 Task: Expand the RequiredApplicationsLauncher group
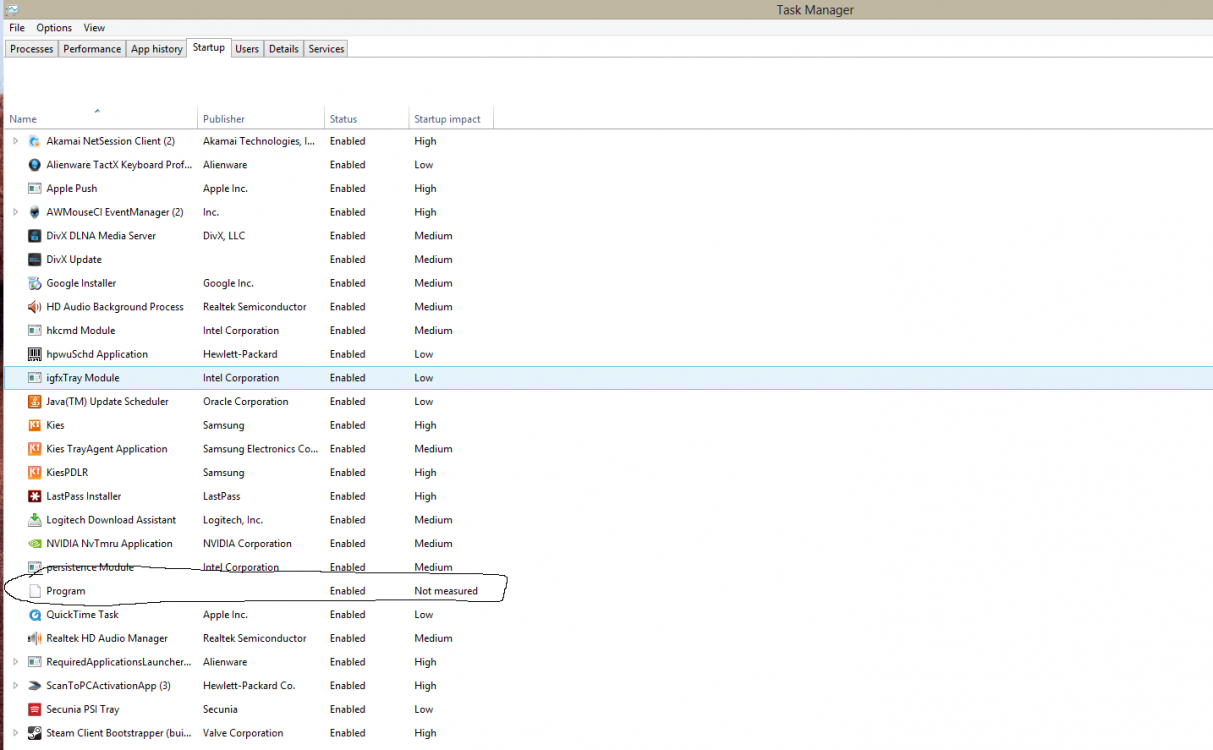[x=15, y=662]
